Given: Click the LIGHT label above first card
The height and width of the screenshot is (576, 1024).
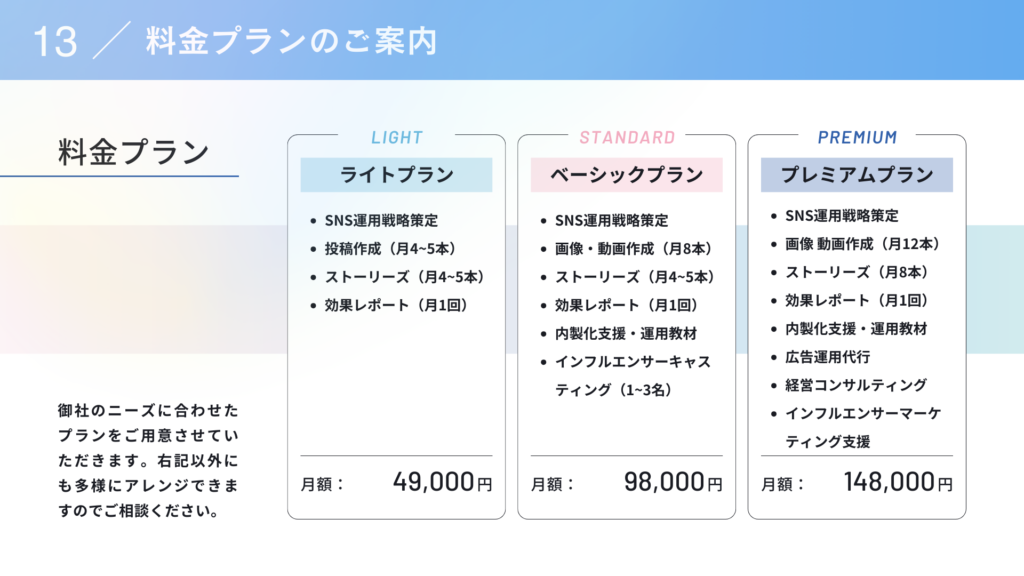Looking at the screenshot, I should [x=397, y=137].
